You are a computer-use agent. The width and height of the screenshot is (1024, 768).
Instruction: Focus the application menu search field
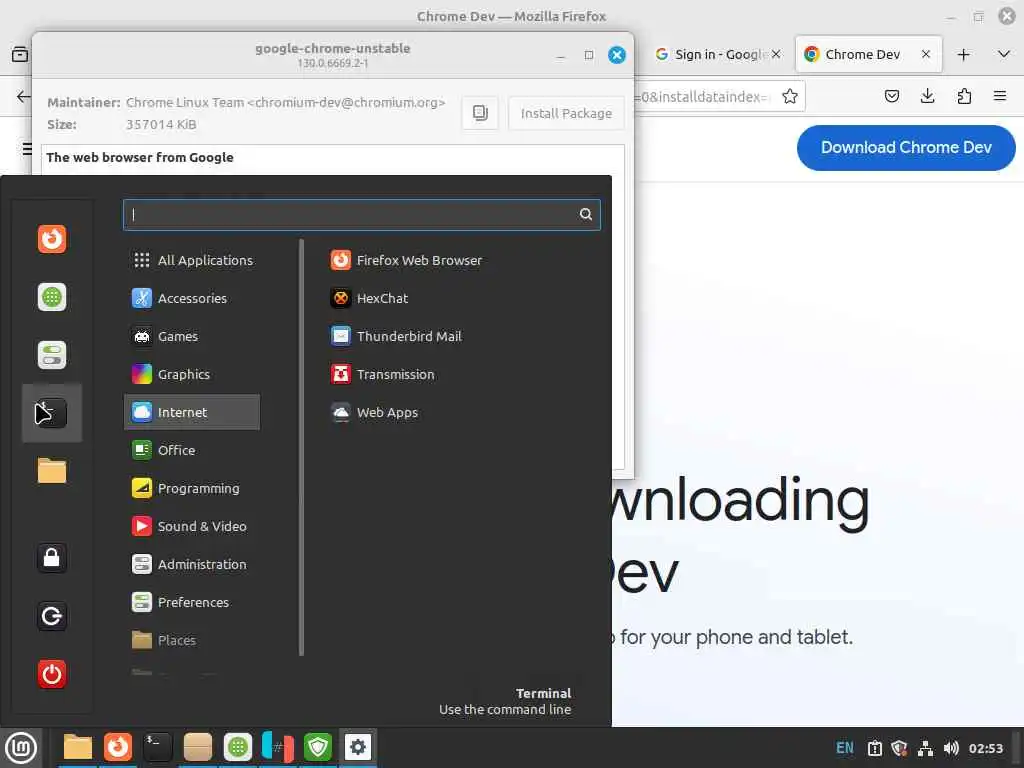coord(362,214)
